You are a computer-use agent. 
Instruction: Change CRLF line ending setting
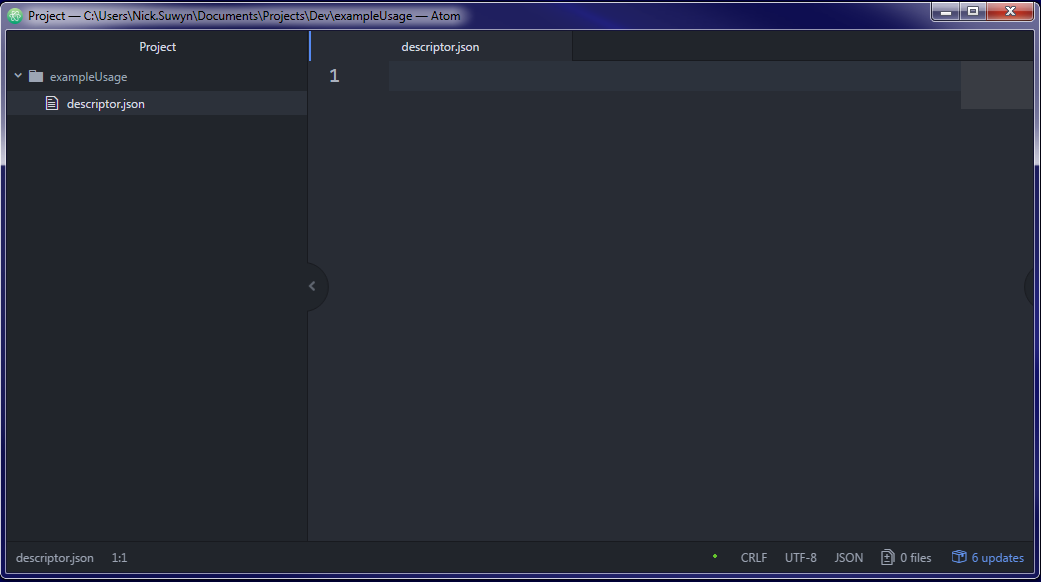(x=754, y=558)
